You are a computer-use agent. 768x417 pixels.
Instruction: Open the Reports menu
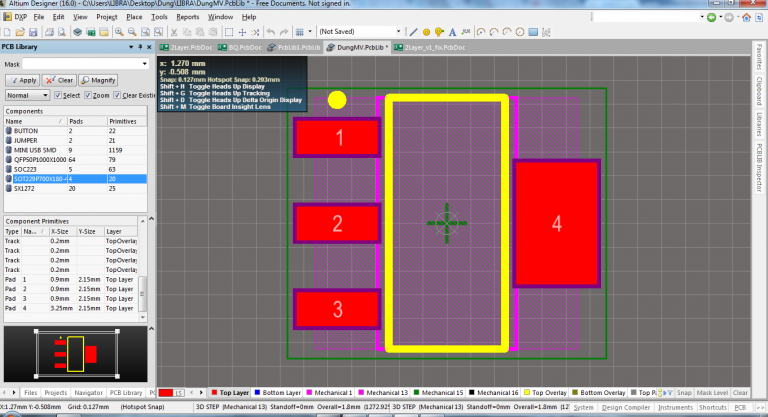coord(187,17)
